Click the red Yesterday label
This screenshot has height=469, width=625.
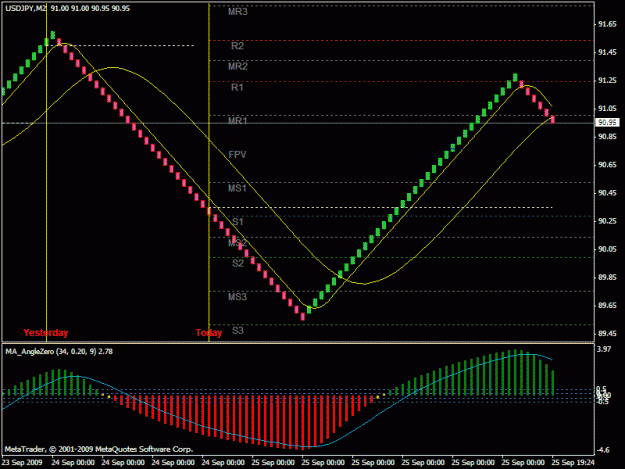(x=45, y=332)
